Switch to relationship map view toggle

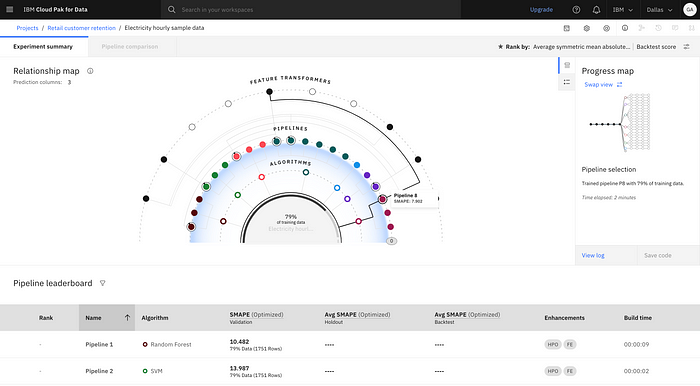point(567,65)
